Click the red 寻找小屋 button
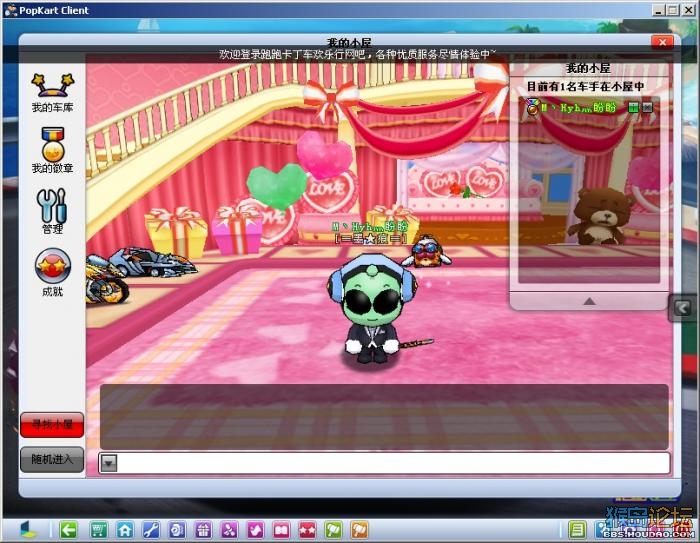 52,424
